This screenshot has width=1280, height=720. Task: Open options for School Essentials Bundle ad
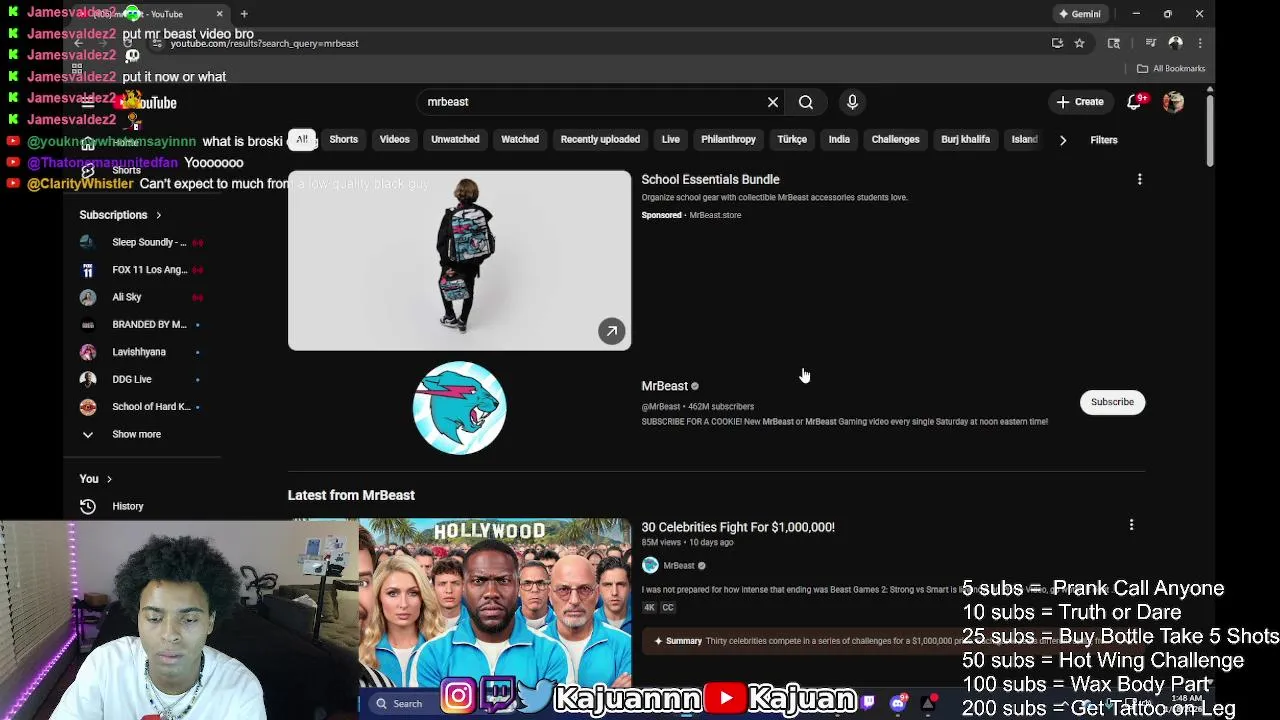[x=1139, y=180]
